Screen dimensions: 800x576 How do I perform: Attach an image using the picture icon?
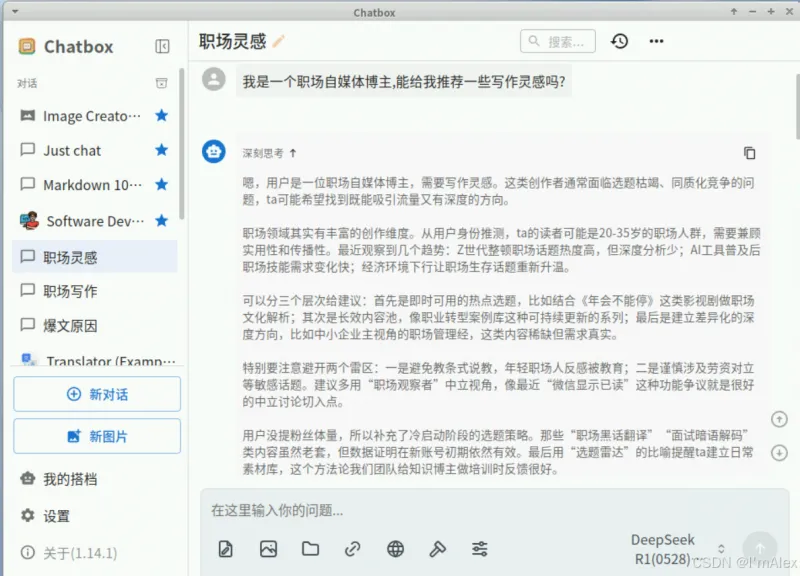coord(268,548)
